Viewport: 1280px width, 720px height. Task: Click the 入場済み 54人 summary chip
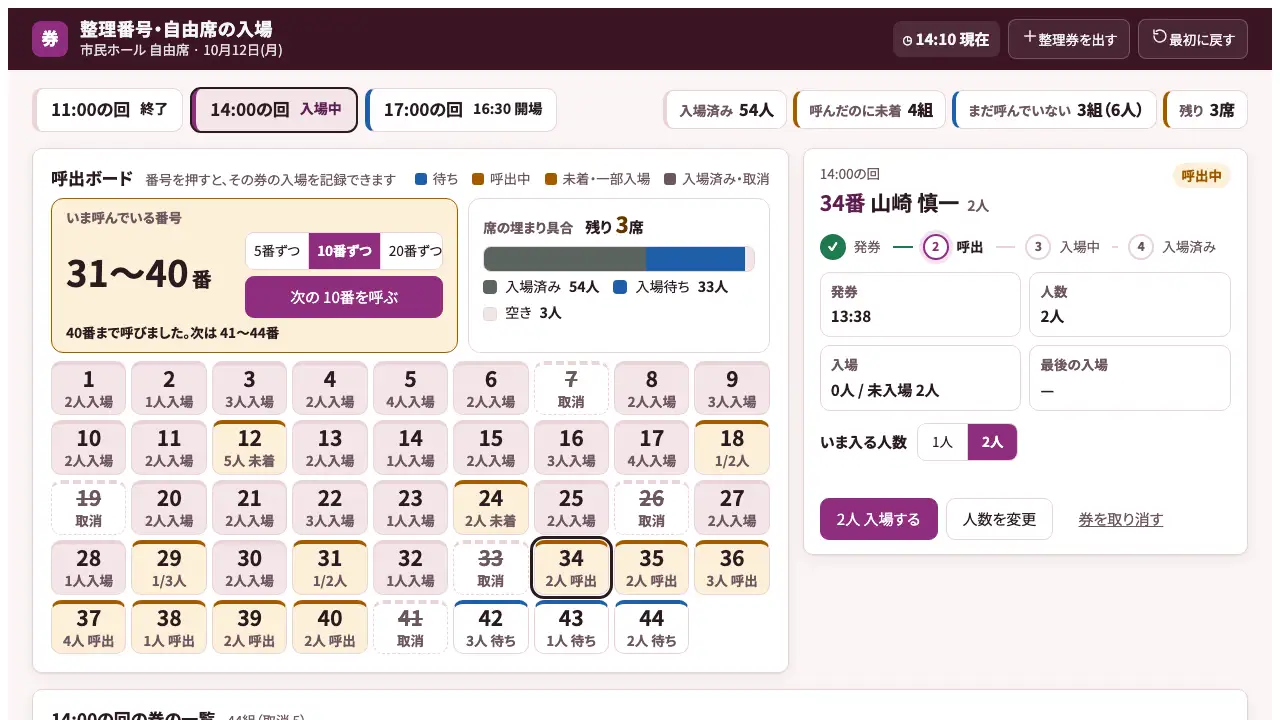point(725,110)
